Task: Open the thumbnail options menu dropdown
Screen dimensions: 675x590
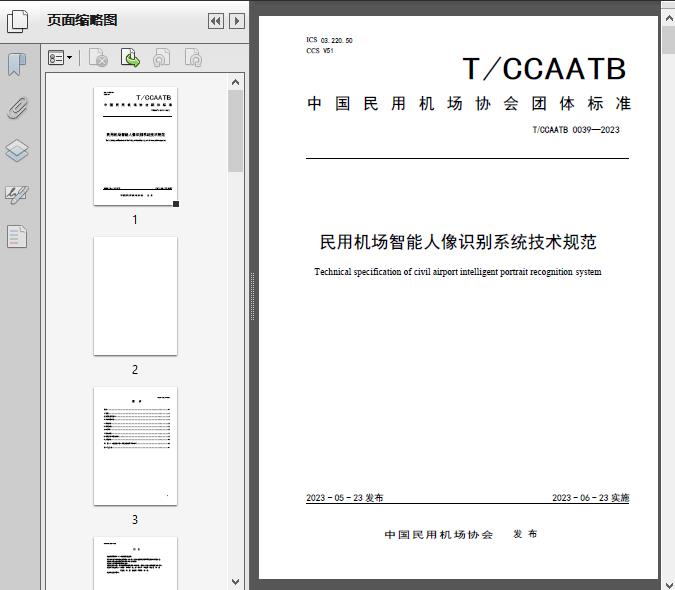Action: click(x=60, y=58)
